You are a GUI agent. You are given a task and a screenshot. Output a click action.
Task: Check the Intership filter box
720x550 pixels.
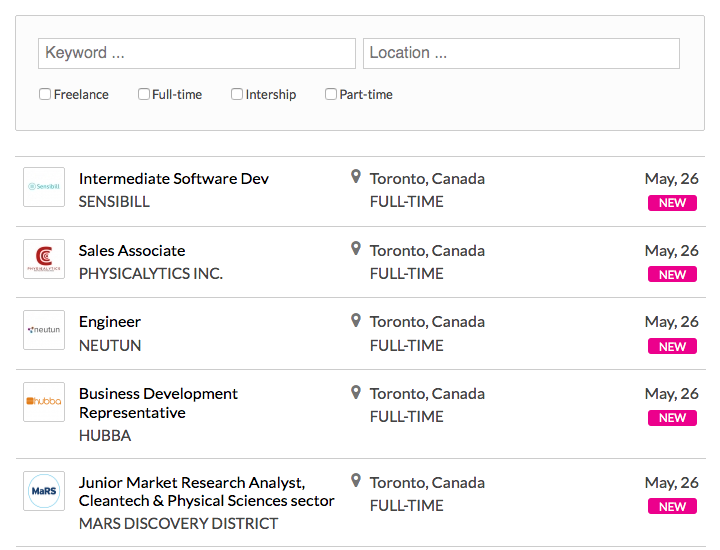tap(236, 94)
